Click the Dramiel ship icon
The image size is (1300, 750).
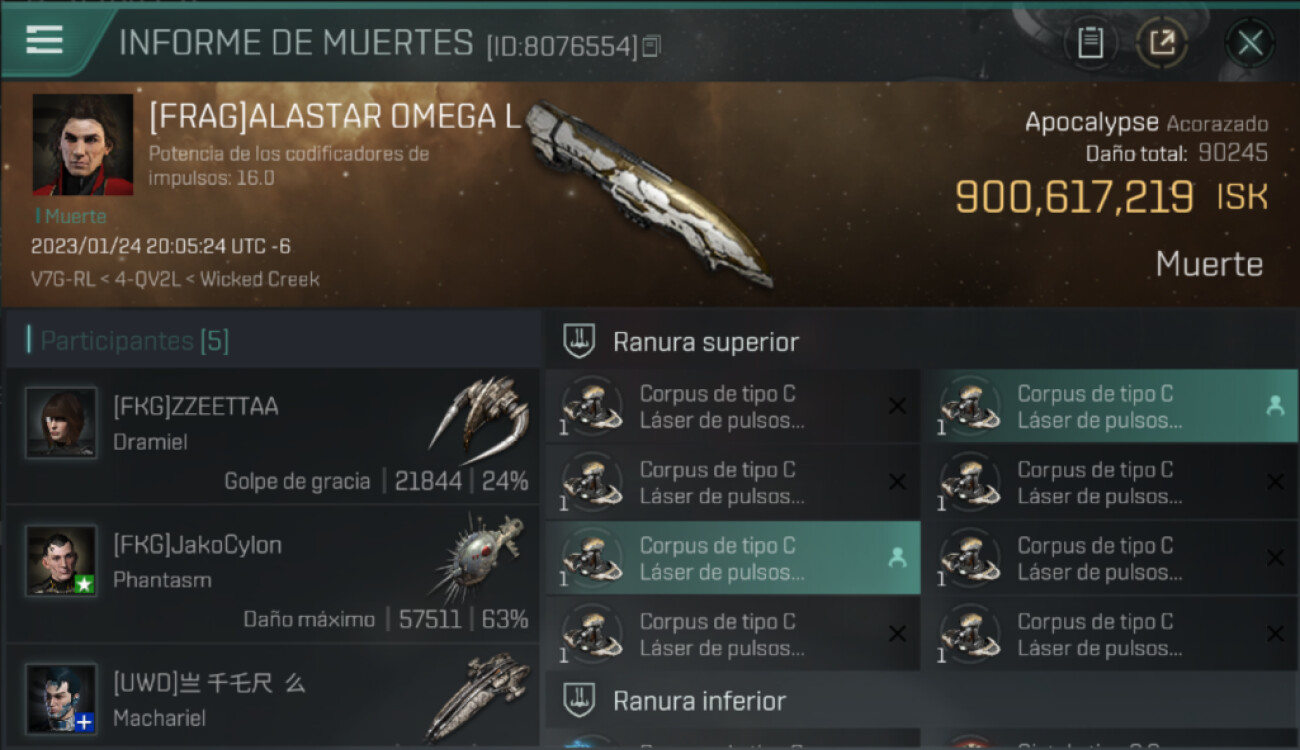(480, 414)
